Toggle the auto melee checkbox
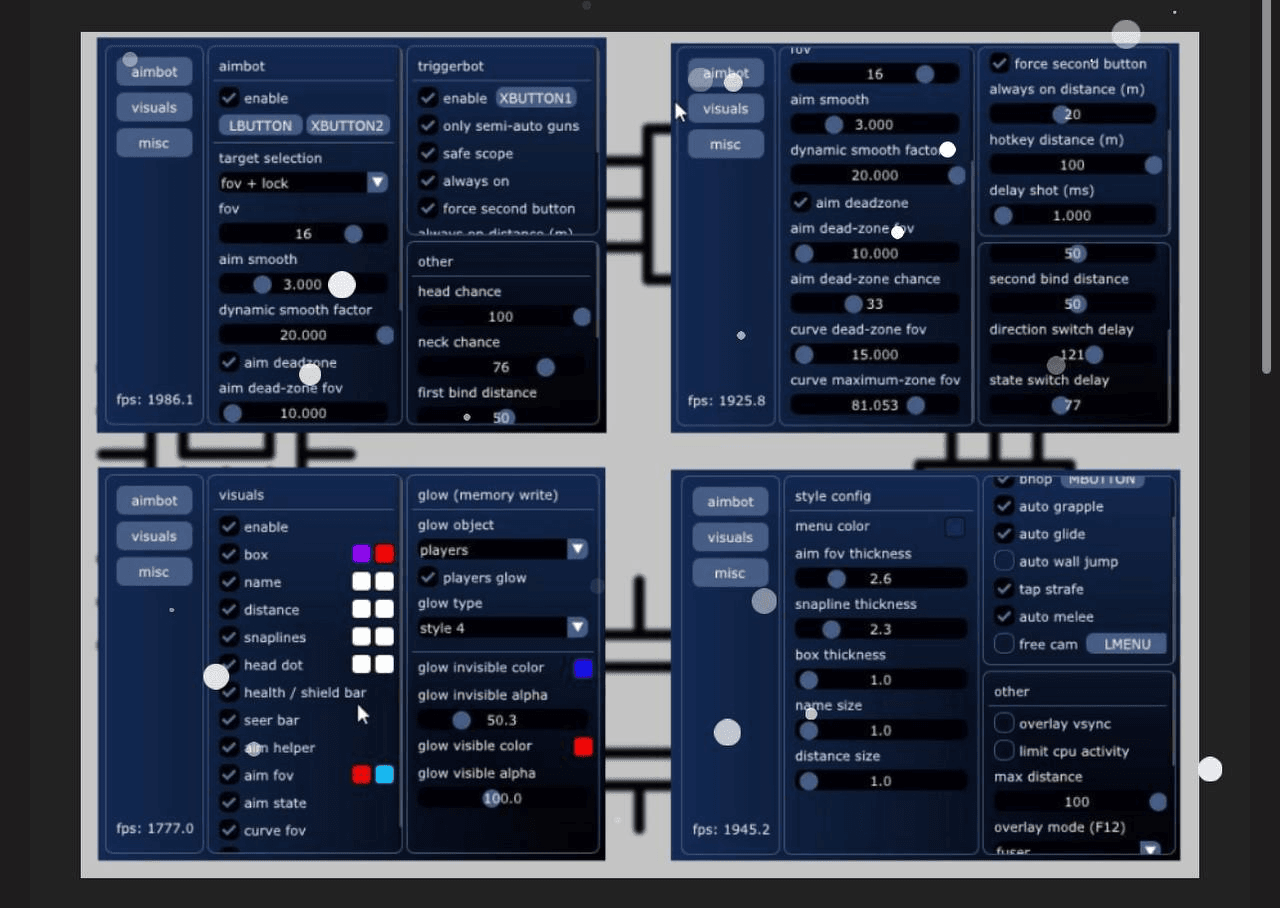 (x=1004, y=617)
